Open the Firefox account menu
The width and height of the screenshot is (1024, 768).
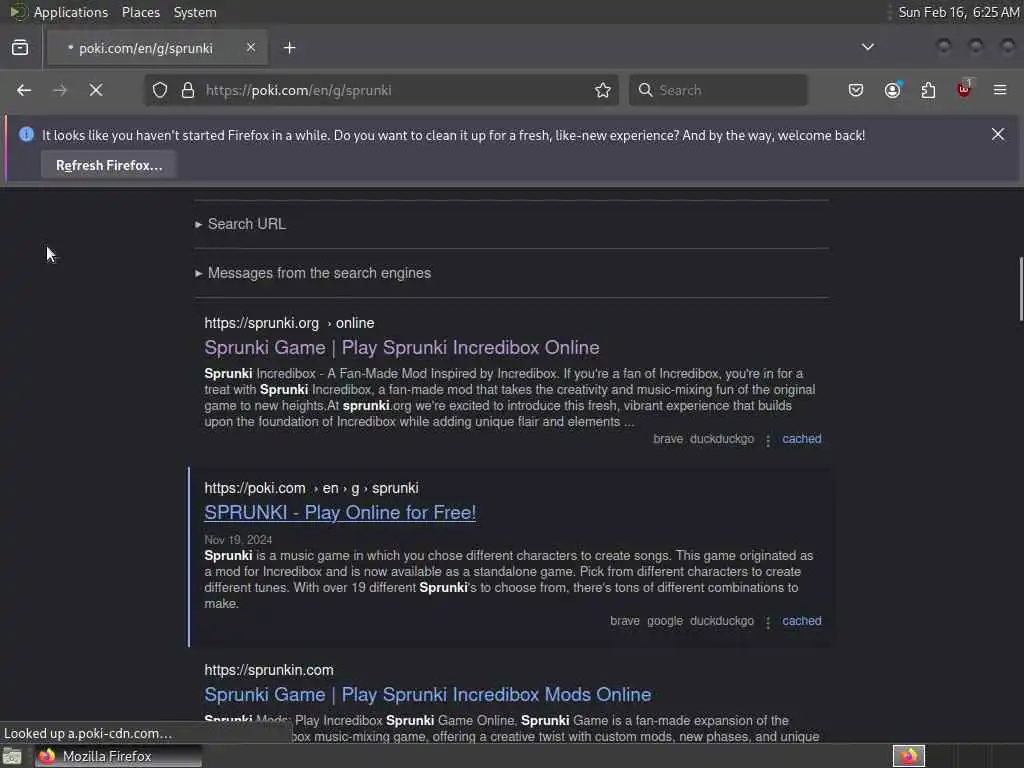click(x=893, y=90)
